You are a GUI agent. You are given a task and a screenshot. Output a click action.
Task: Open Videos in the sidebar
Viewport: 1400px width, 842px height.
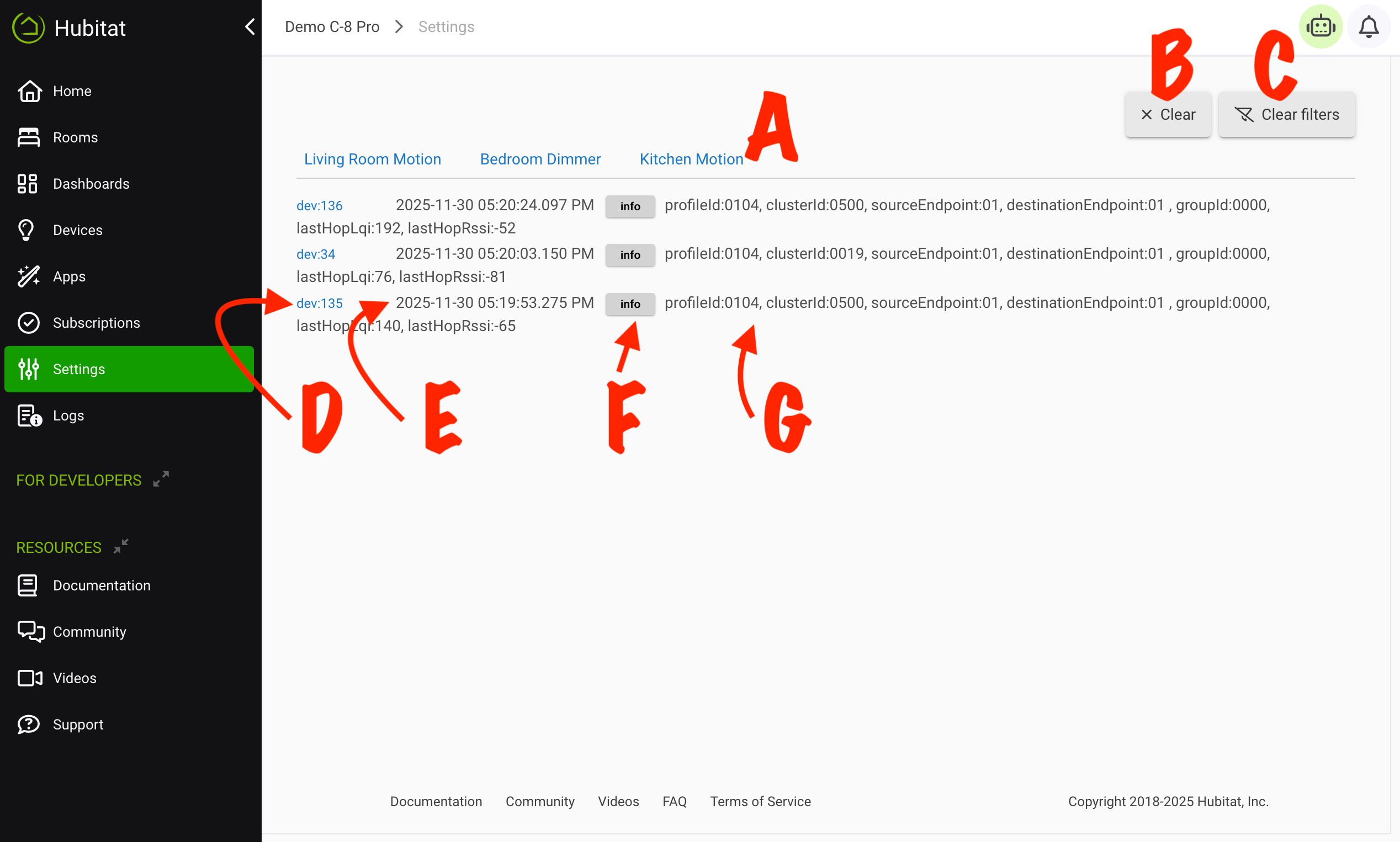point(129,678)
